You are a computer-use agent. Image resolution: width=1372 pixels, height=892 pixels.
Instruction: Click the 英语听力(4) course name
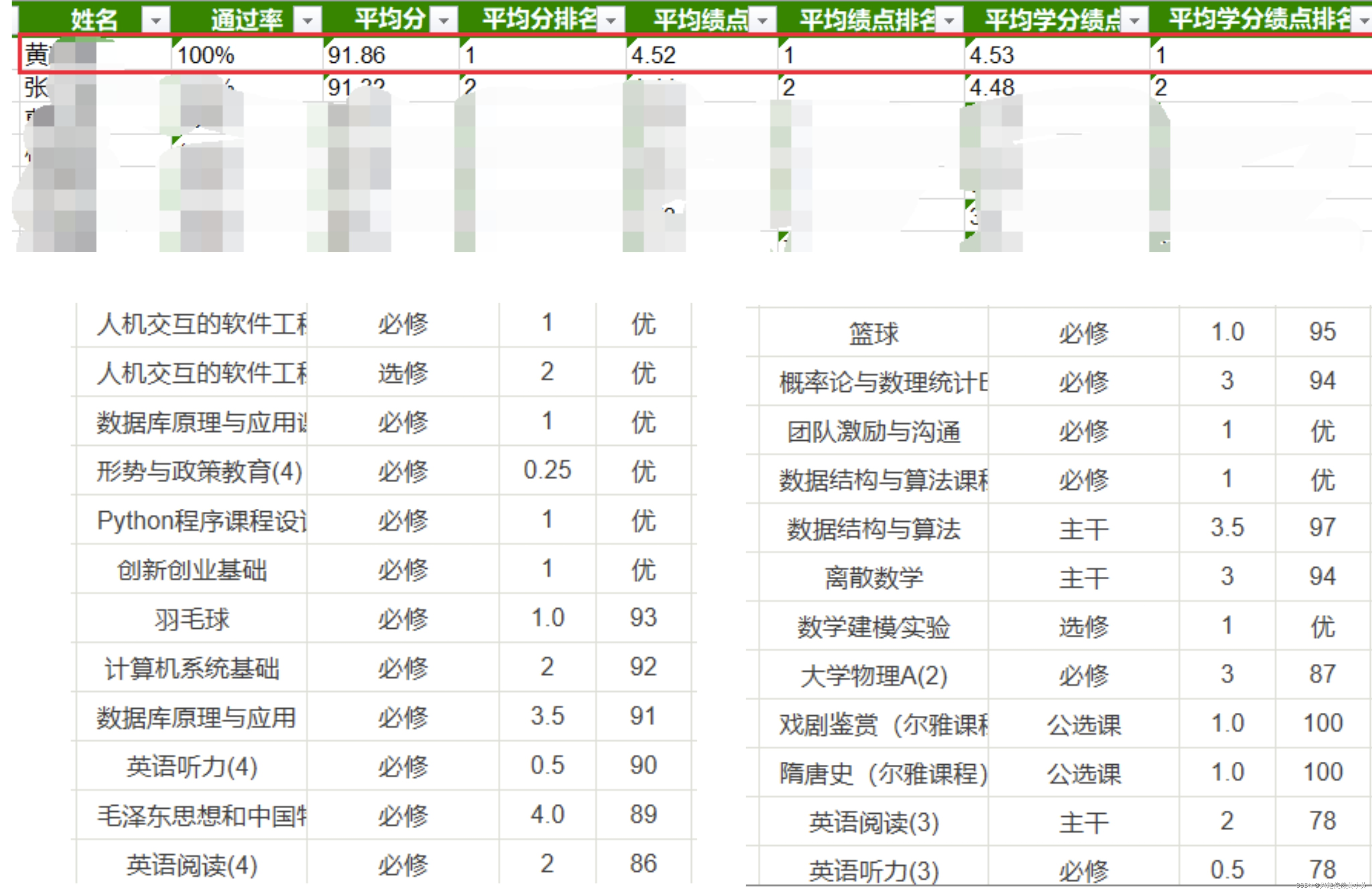(x=192, y=767)
